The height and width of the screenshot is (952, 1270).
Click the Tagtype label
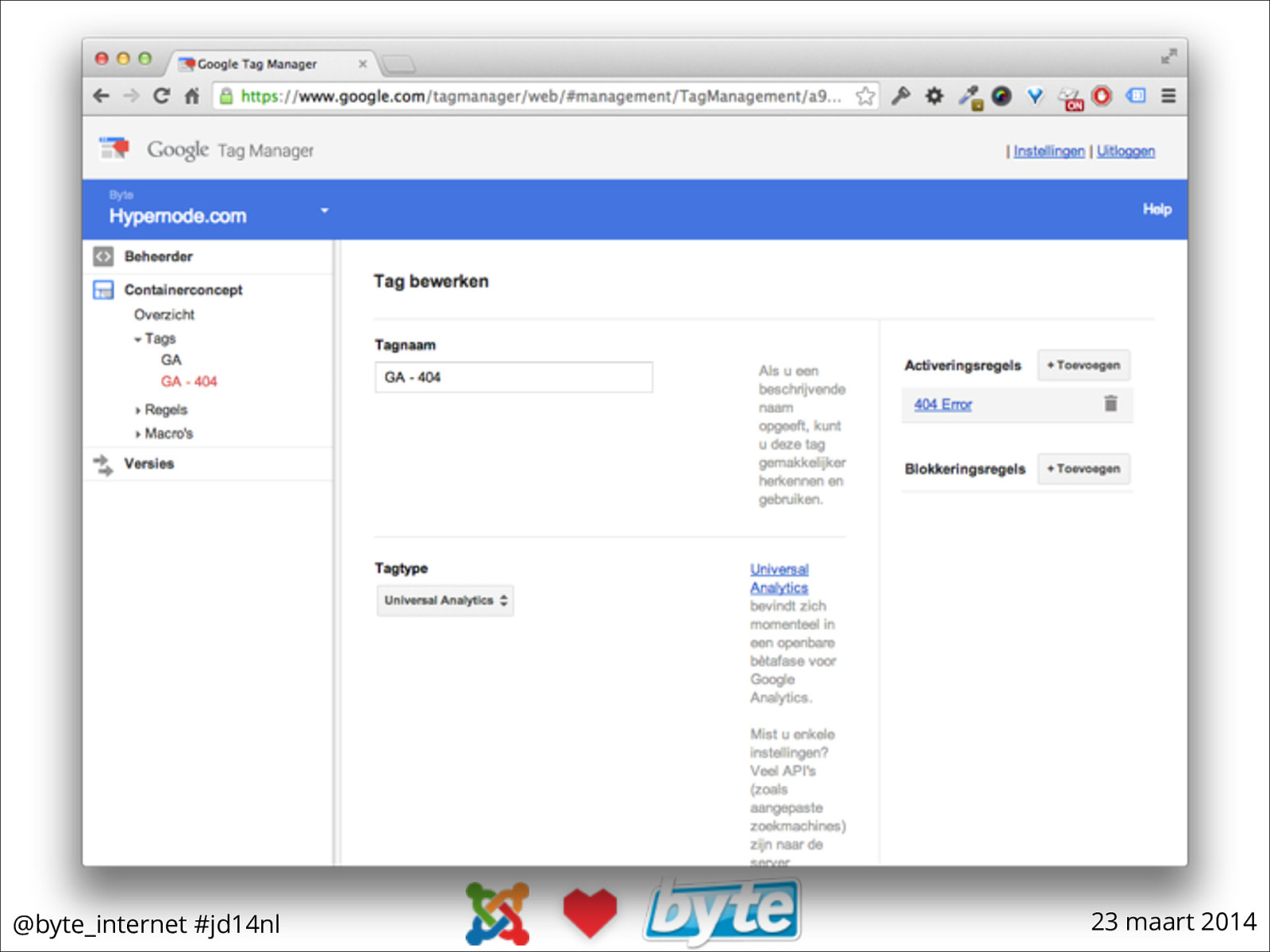401,569
